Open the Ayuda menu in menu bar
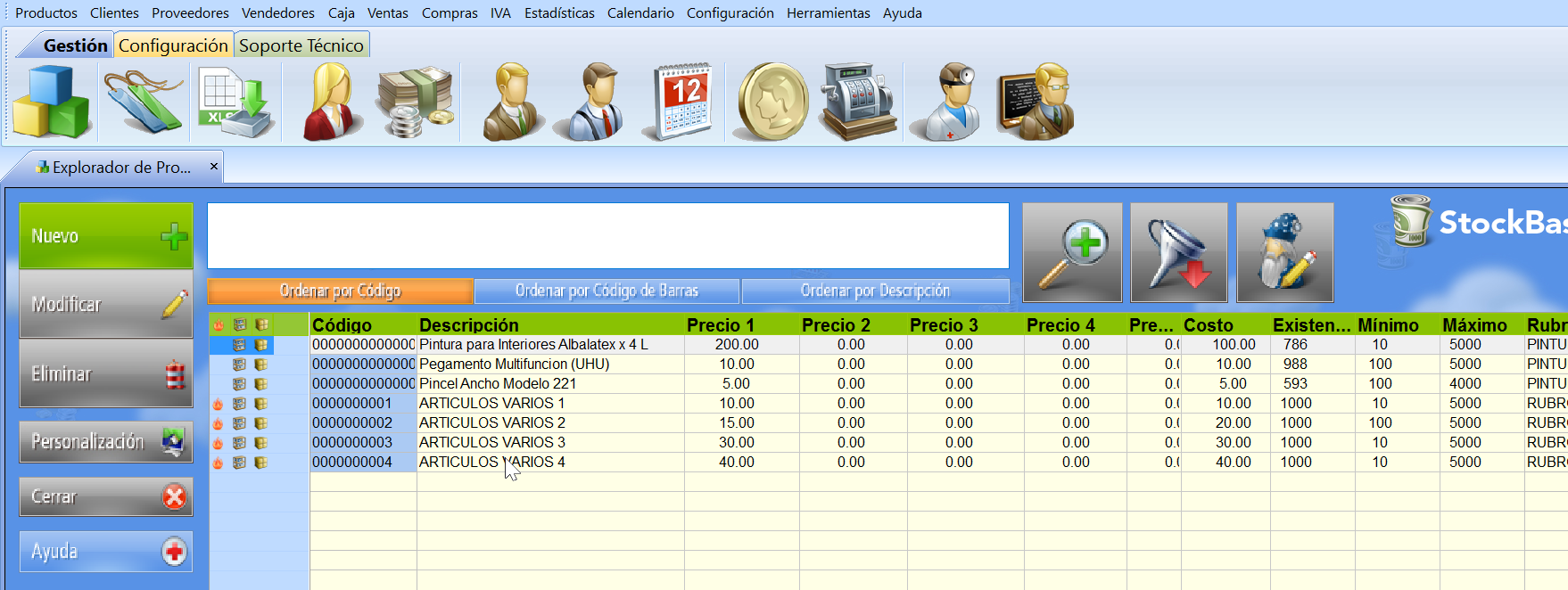 (903, 13)
